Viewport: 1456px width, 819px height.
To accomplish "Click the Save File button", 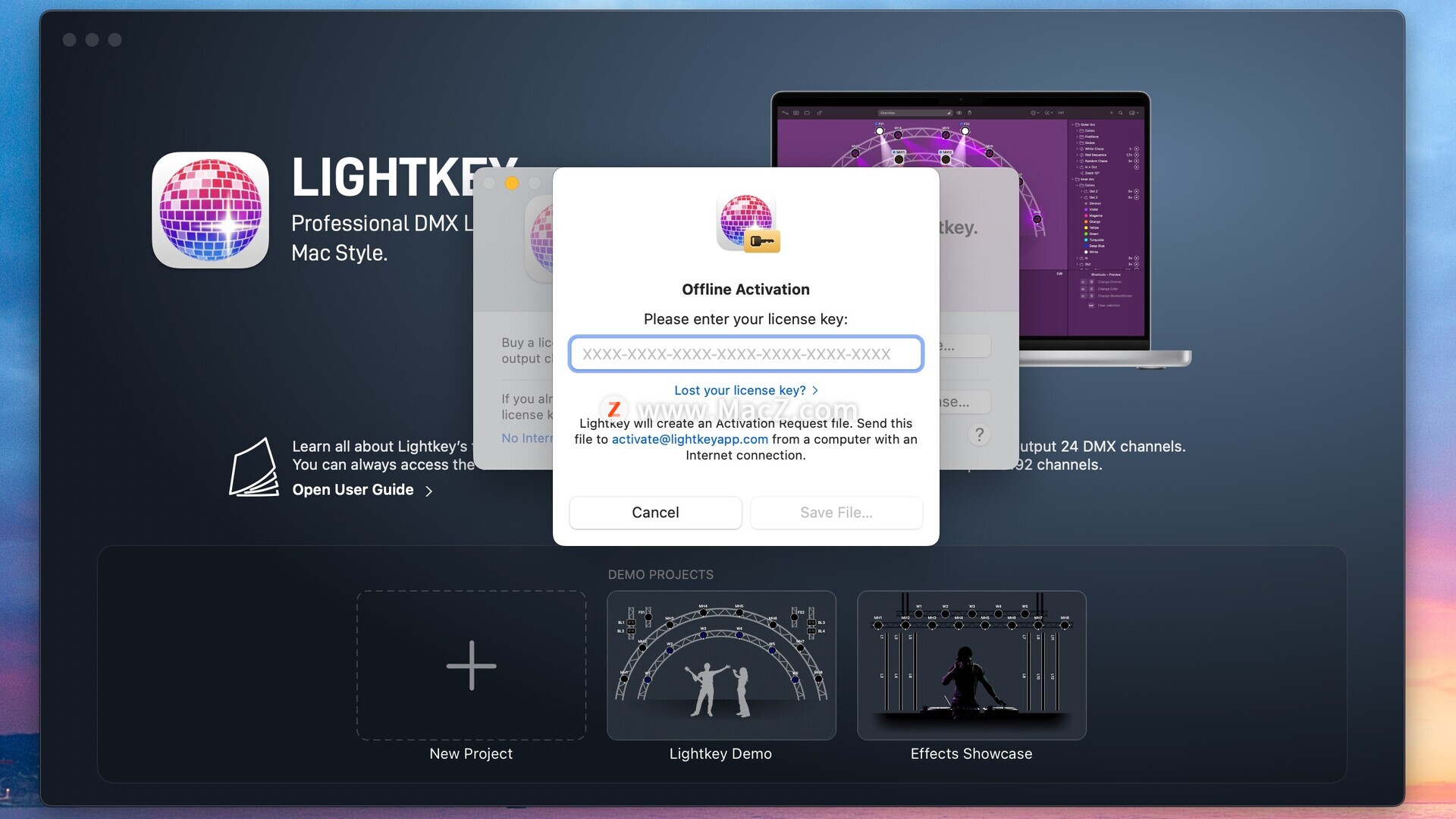I will click(836, 513).
